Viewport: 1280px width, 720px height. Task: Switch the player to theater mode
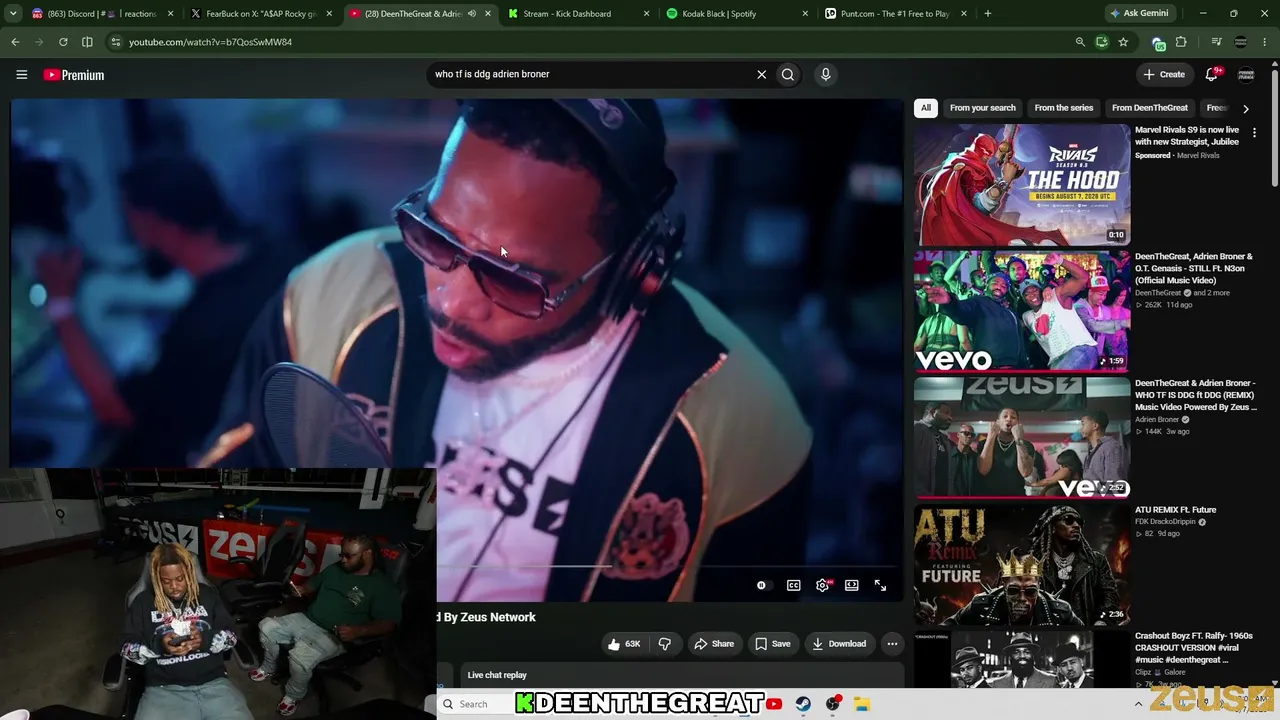coord(851,585)
